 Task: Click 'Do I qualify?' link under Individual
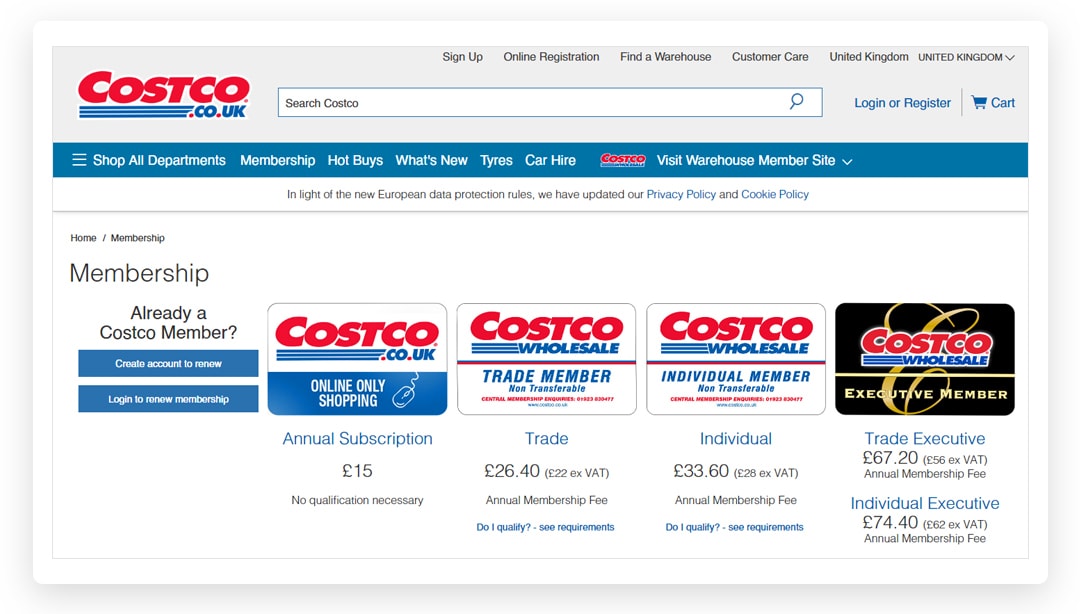(x=734, y=527)
